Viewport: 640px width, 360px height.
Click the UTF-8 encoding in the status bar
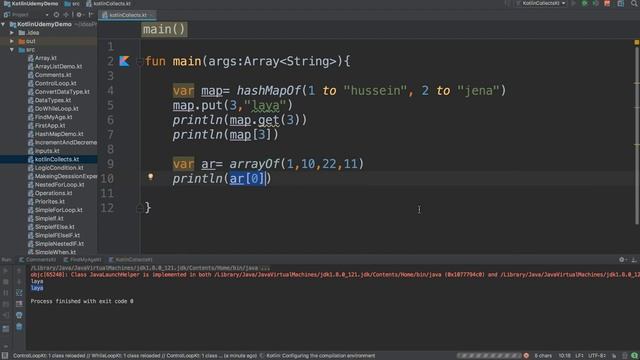click(x=596, y=356)
